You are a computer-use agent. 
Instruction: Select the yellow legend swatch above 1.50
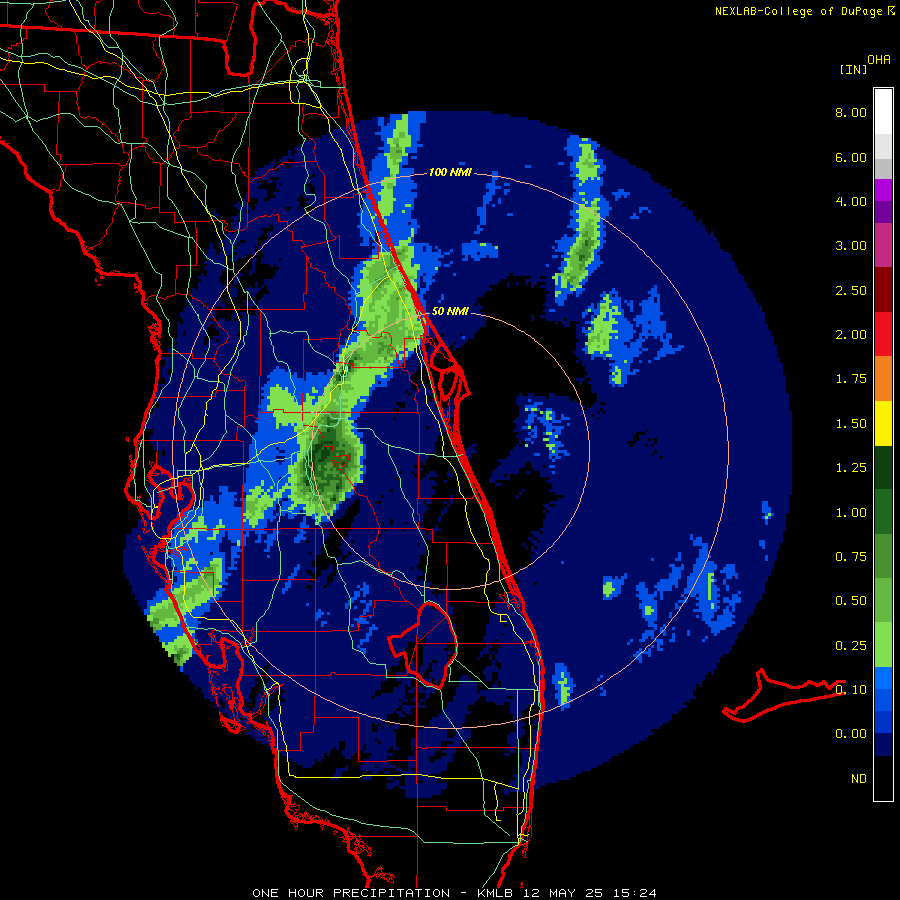tap(883, 423)
